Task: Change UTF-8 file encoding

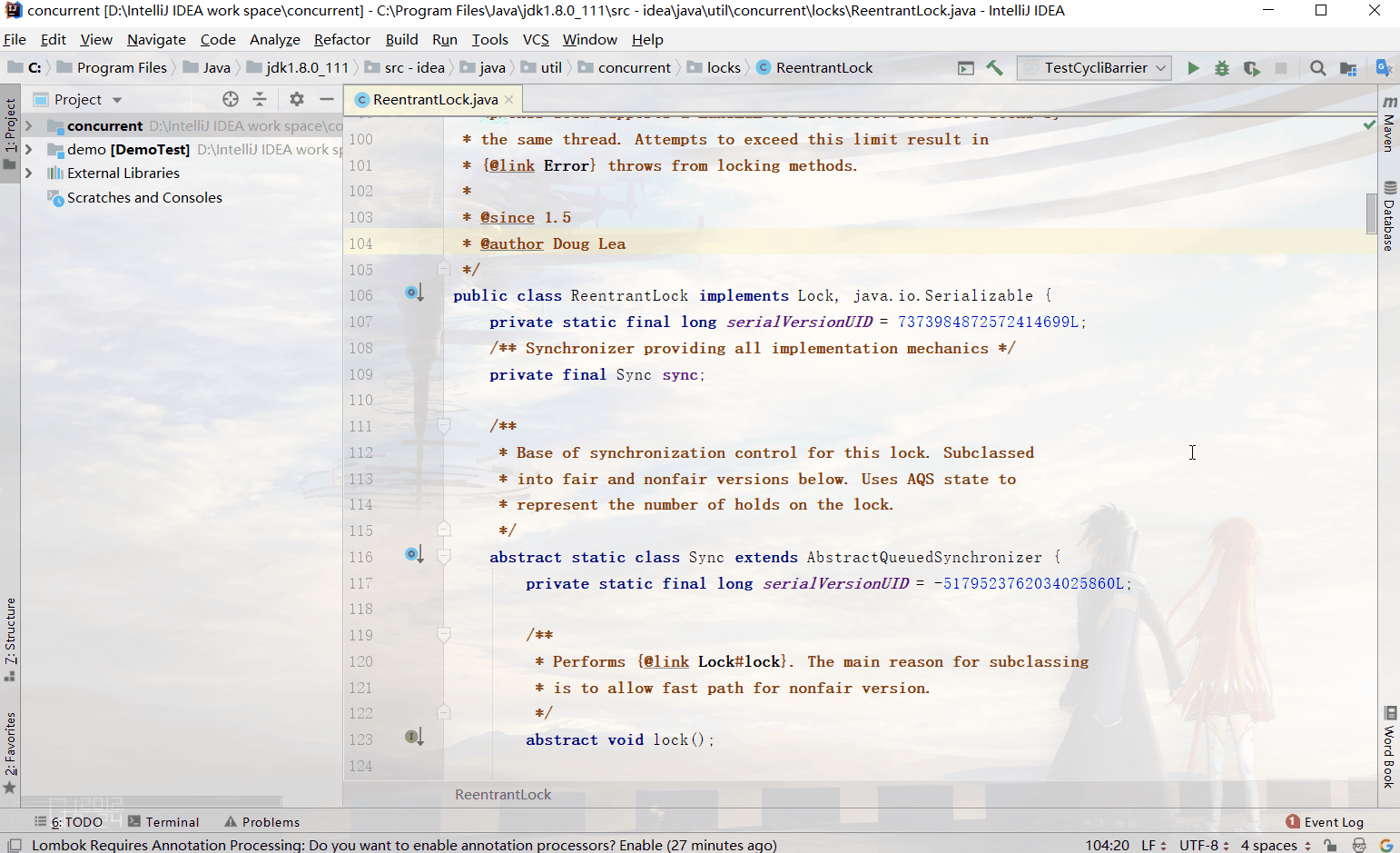Action: 1204,845
